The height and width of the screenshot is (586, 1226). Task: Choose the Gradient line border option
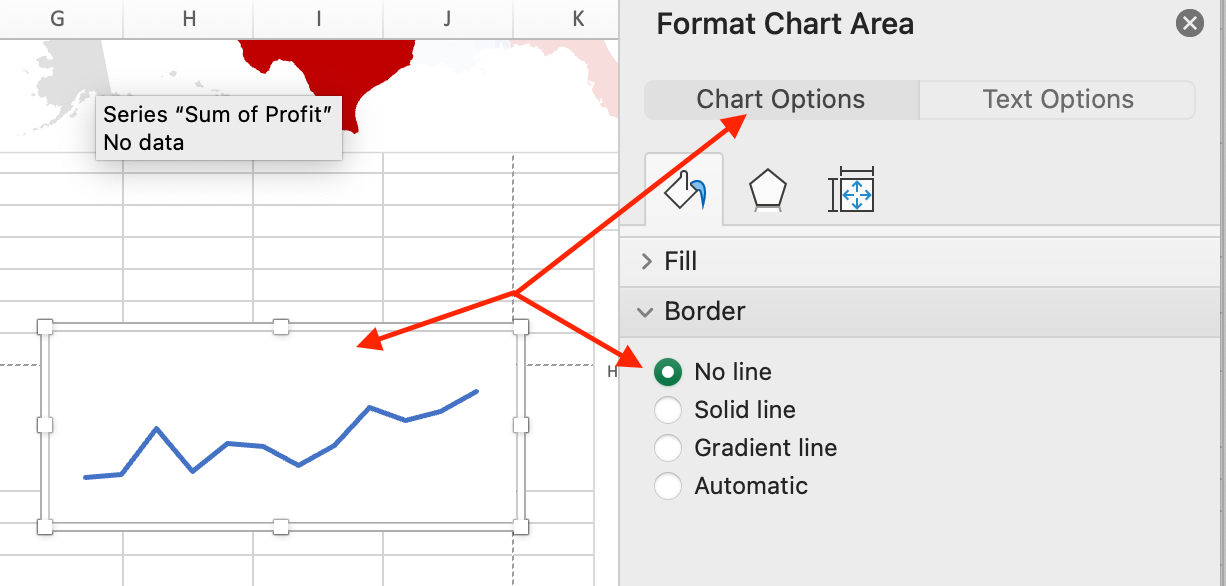click(x=668, y=448)
